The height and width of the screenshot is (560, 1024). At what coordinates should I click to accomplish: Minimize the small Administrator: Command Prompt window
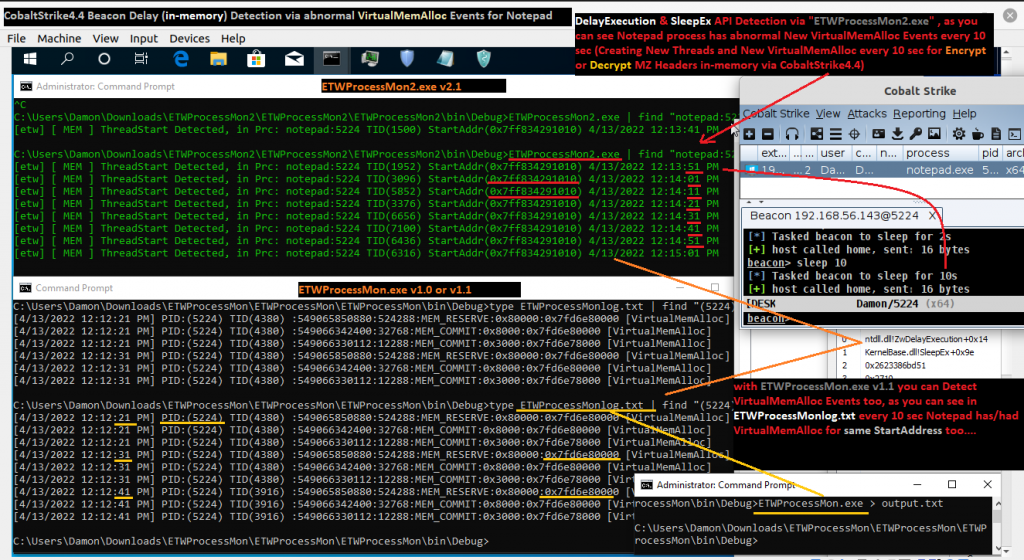coord(917,484)
